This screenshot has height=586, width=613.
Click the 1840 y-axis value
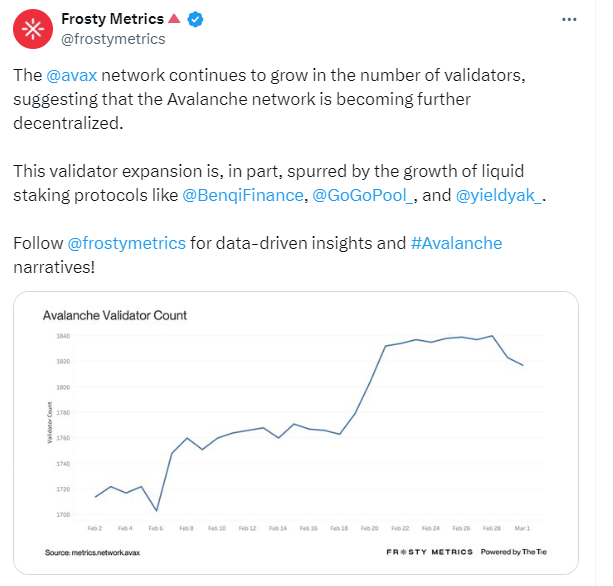click(x=63, y=336)
